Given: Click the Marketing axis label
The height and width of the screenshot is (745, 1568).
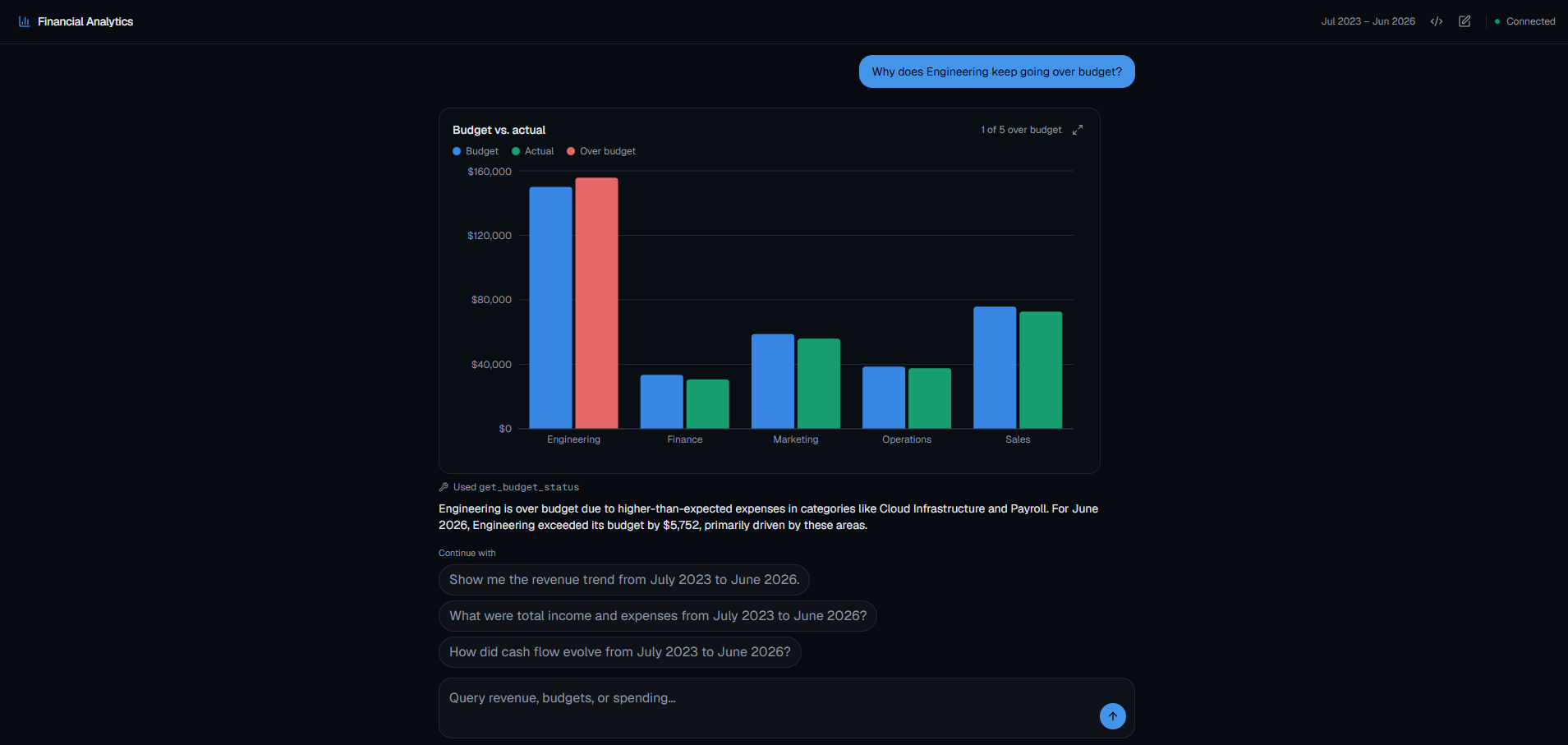Looking at the screenshot, I should 795,439.
